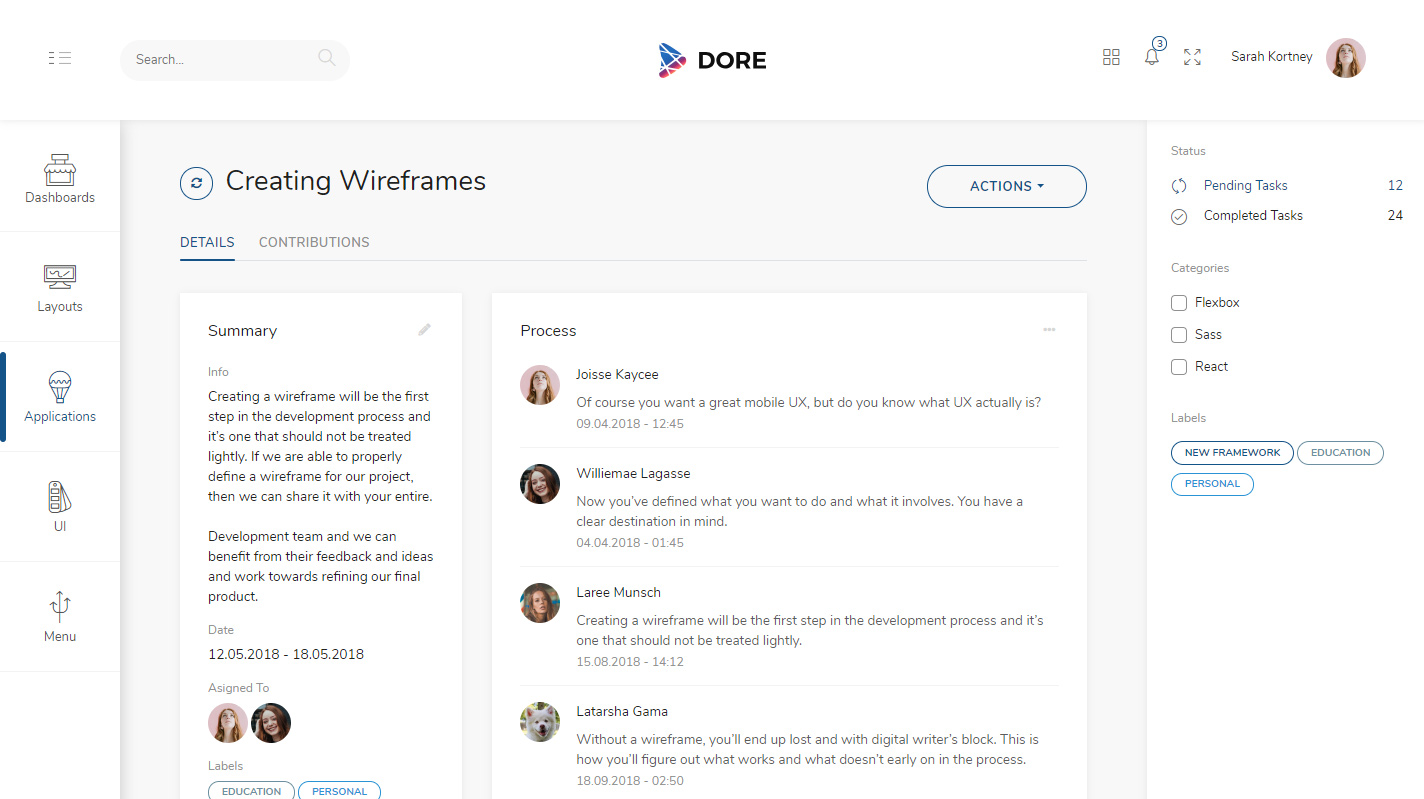This screenshot has width=1424, height=799.
Task: Open Sarah Kortney user account menu
Action: click(1296, 57)
